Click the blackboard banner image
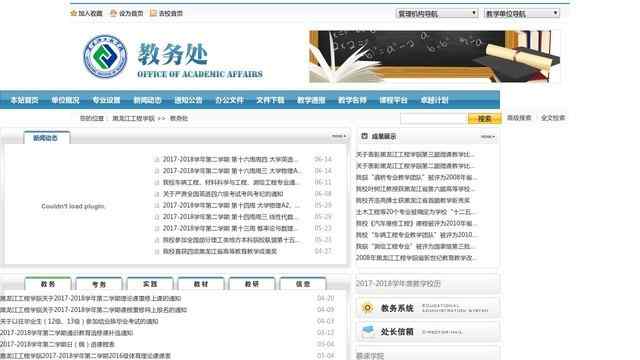 pyautogui.click(x=434, y=57)
